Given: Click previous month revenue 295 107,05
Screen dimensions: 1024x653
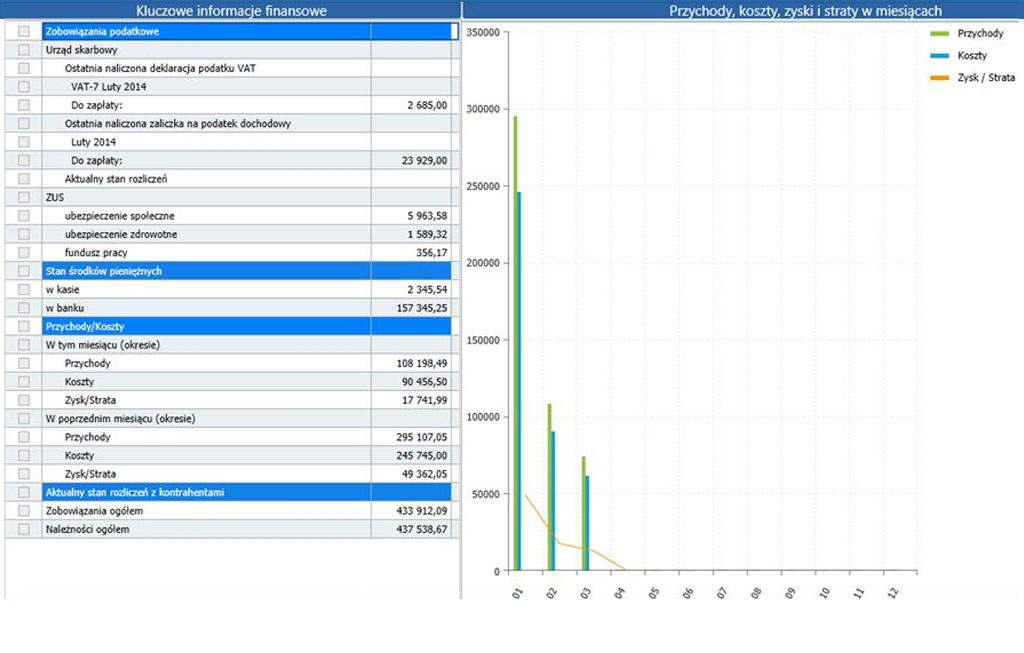Looking at the screenshot, I should pos(422,437).
